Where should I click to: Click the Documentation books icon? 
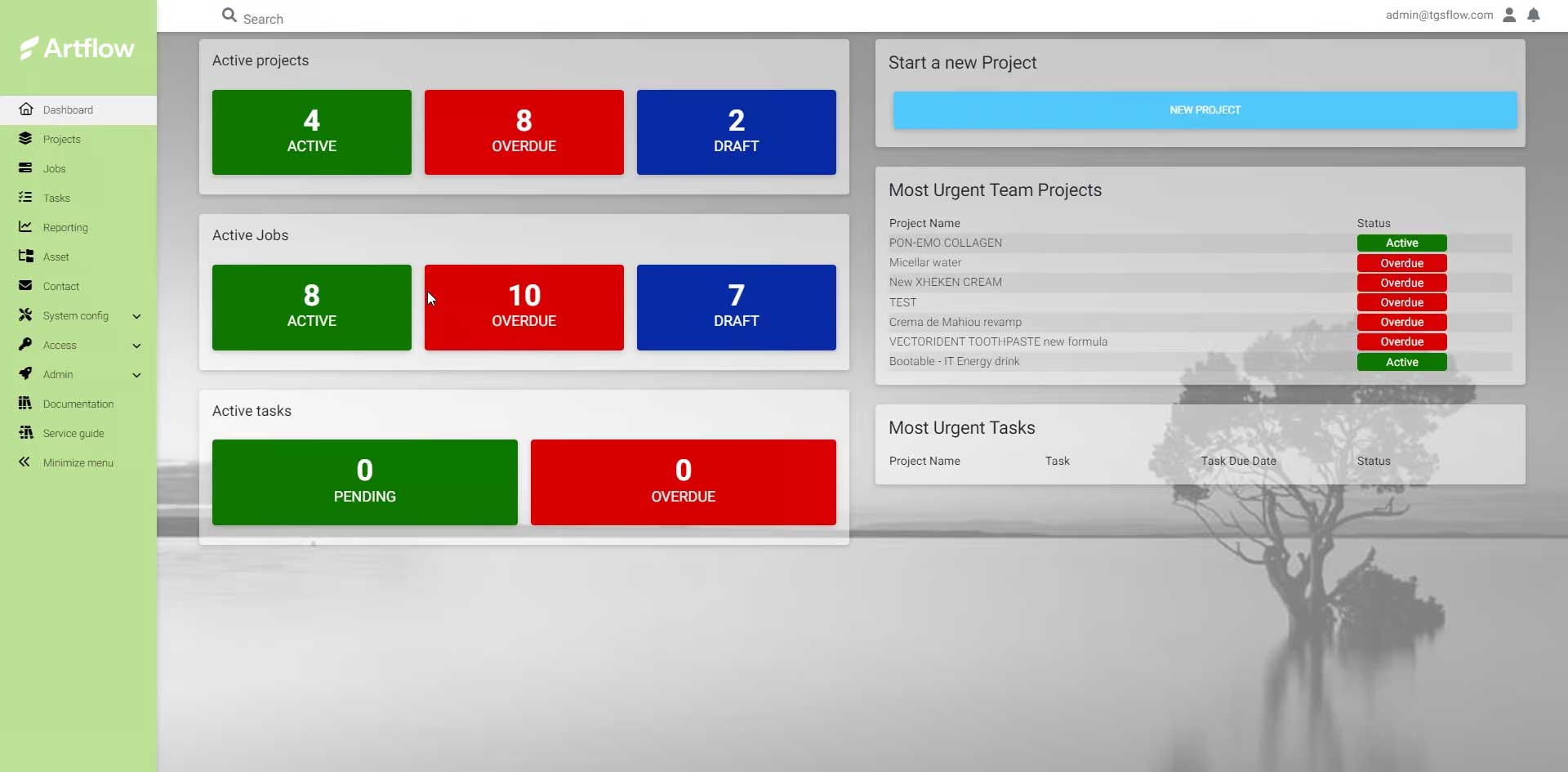(x=26, y=404)
